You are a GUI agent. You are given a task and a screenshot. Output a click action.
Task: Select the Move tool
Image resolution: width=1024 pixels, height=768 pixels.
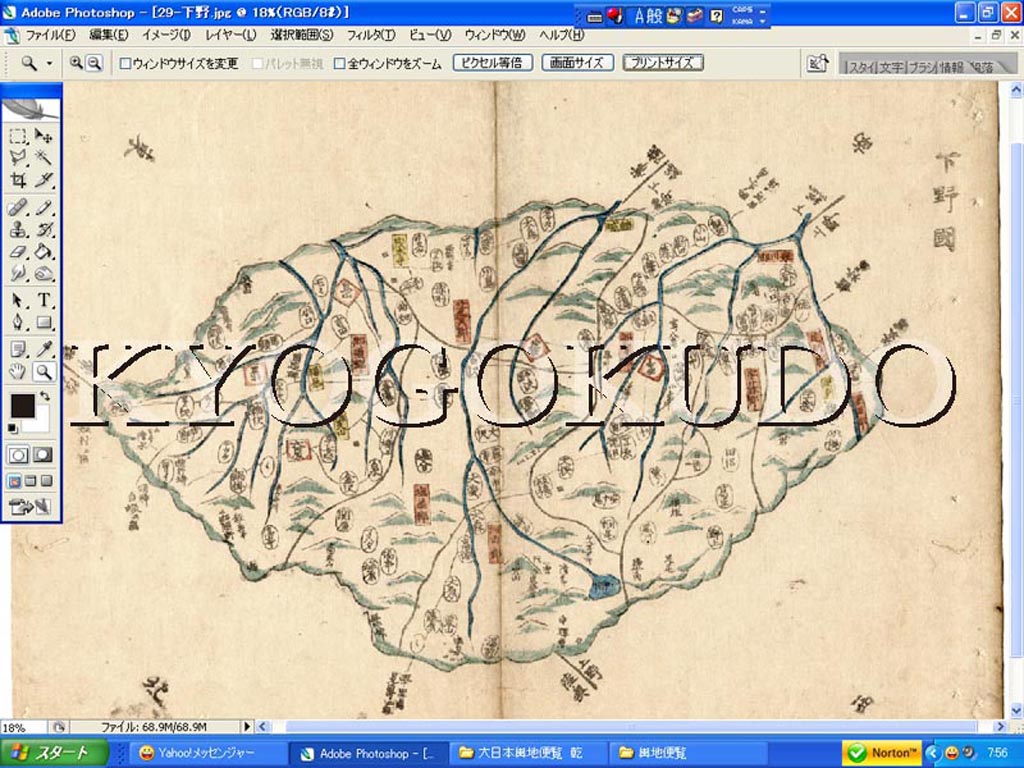[43, 136]
